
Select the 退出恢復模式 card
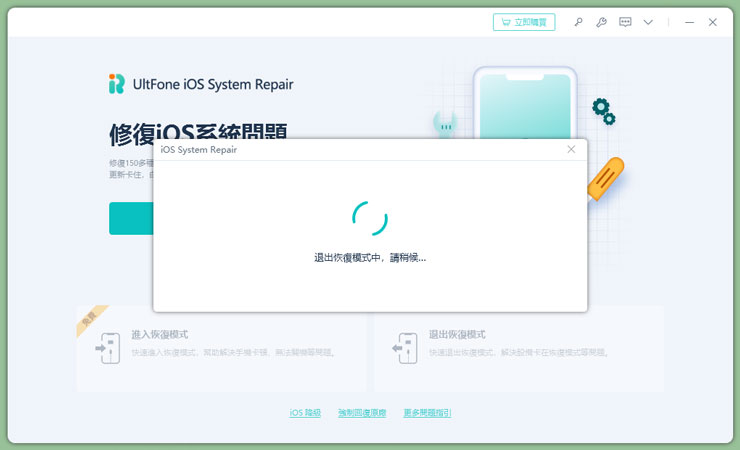coord(519,348)
